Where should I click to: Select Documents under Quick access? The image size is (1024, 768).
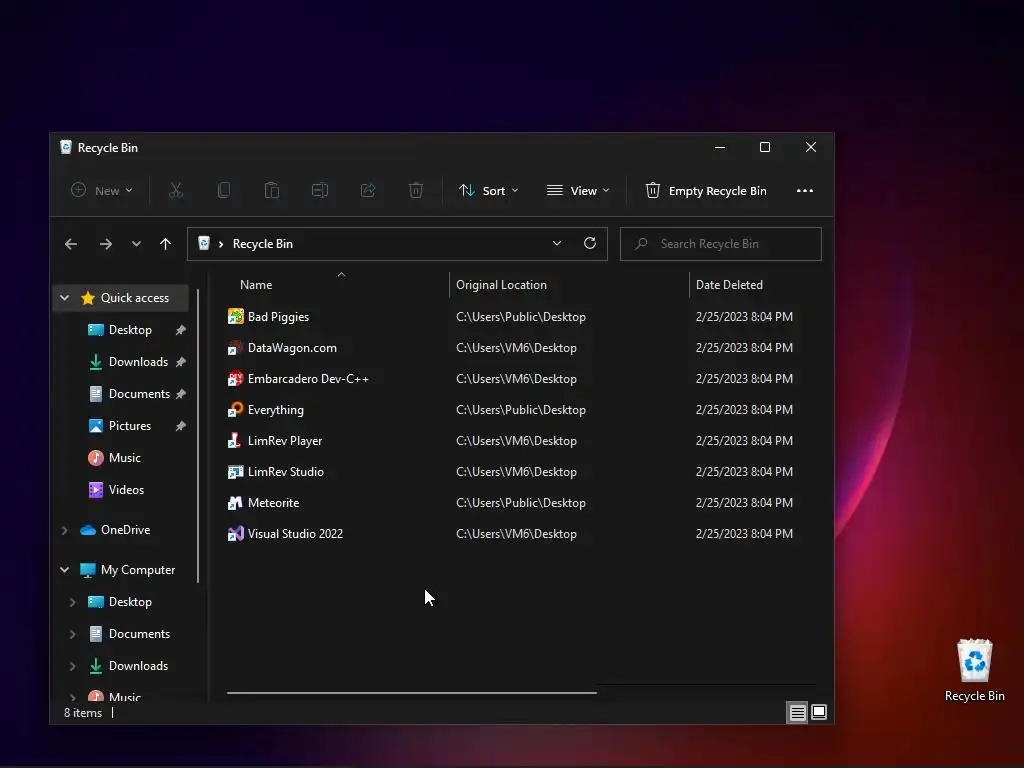[139, 394]
